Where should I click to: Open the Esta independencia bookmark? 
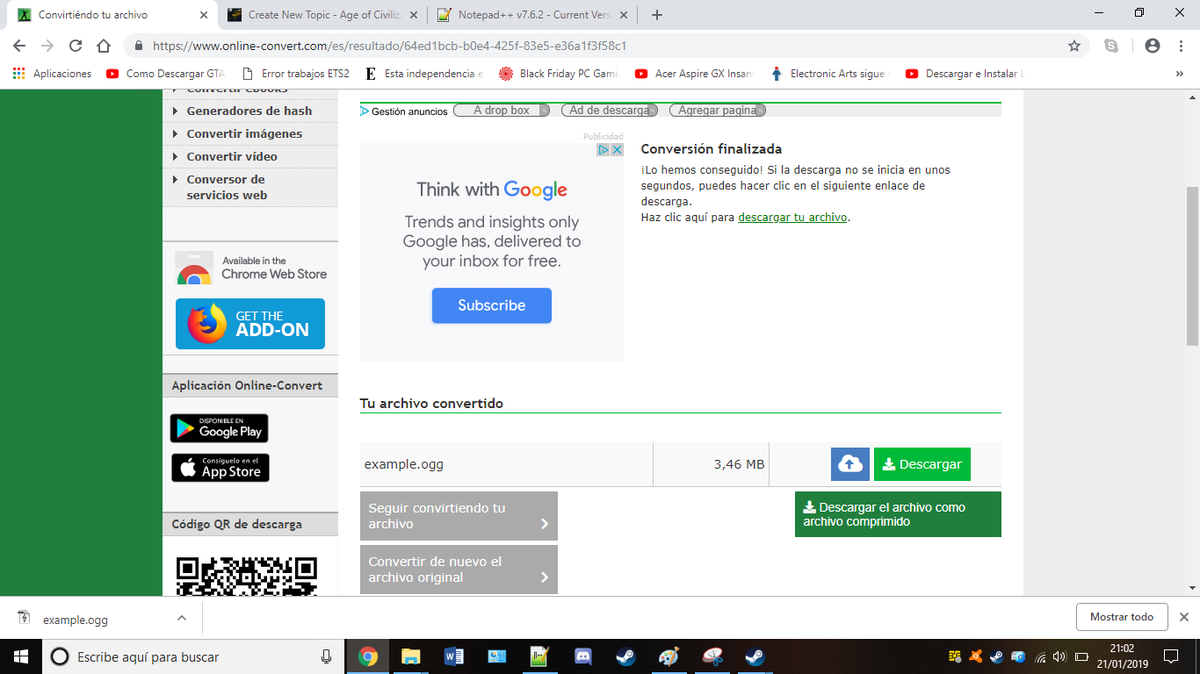click(x=424, y=73)
